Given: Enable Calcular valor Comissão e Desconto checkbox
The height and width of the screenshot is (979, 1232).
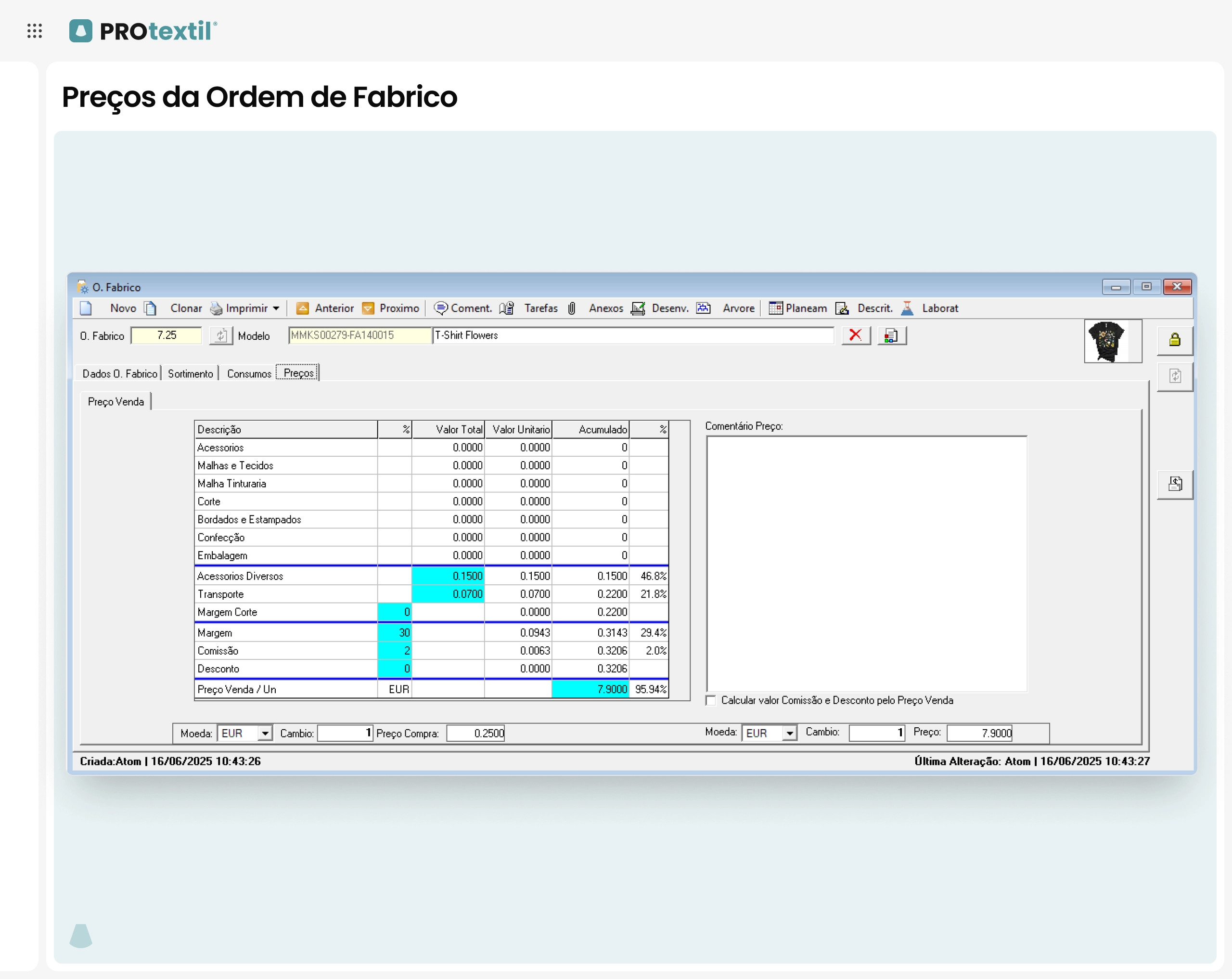Looking at the screenshot, I should [711, 701].
